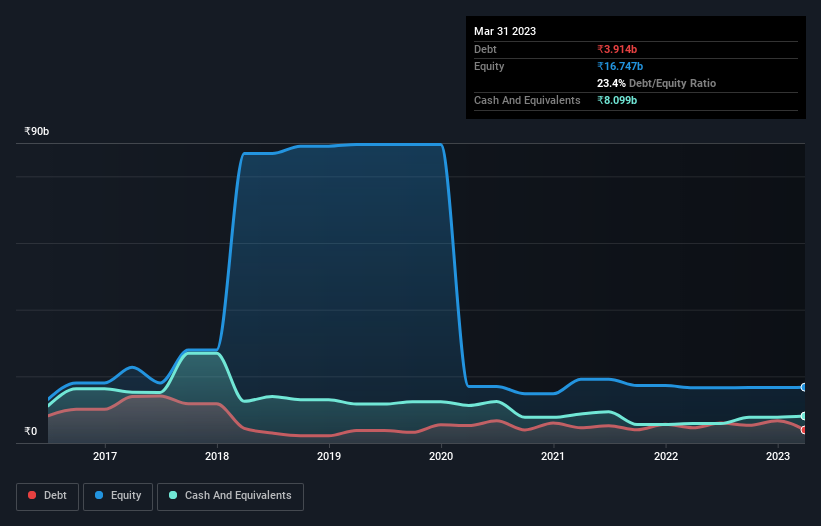821x526 pixels.
Task: Click the 23.4% Debt/Equity Ratio text
Action: [656, 83]
